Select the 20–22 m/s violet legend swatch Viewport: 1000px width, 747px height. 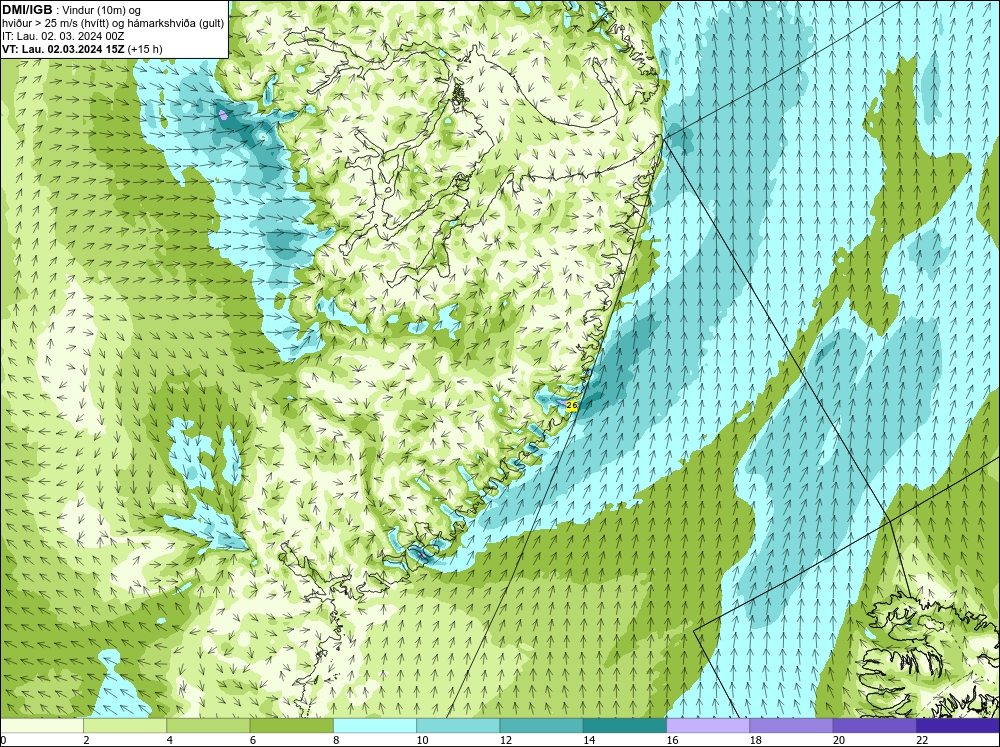click(874, 726)
